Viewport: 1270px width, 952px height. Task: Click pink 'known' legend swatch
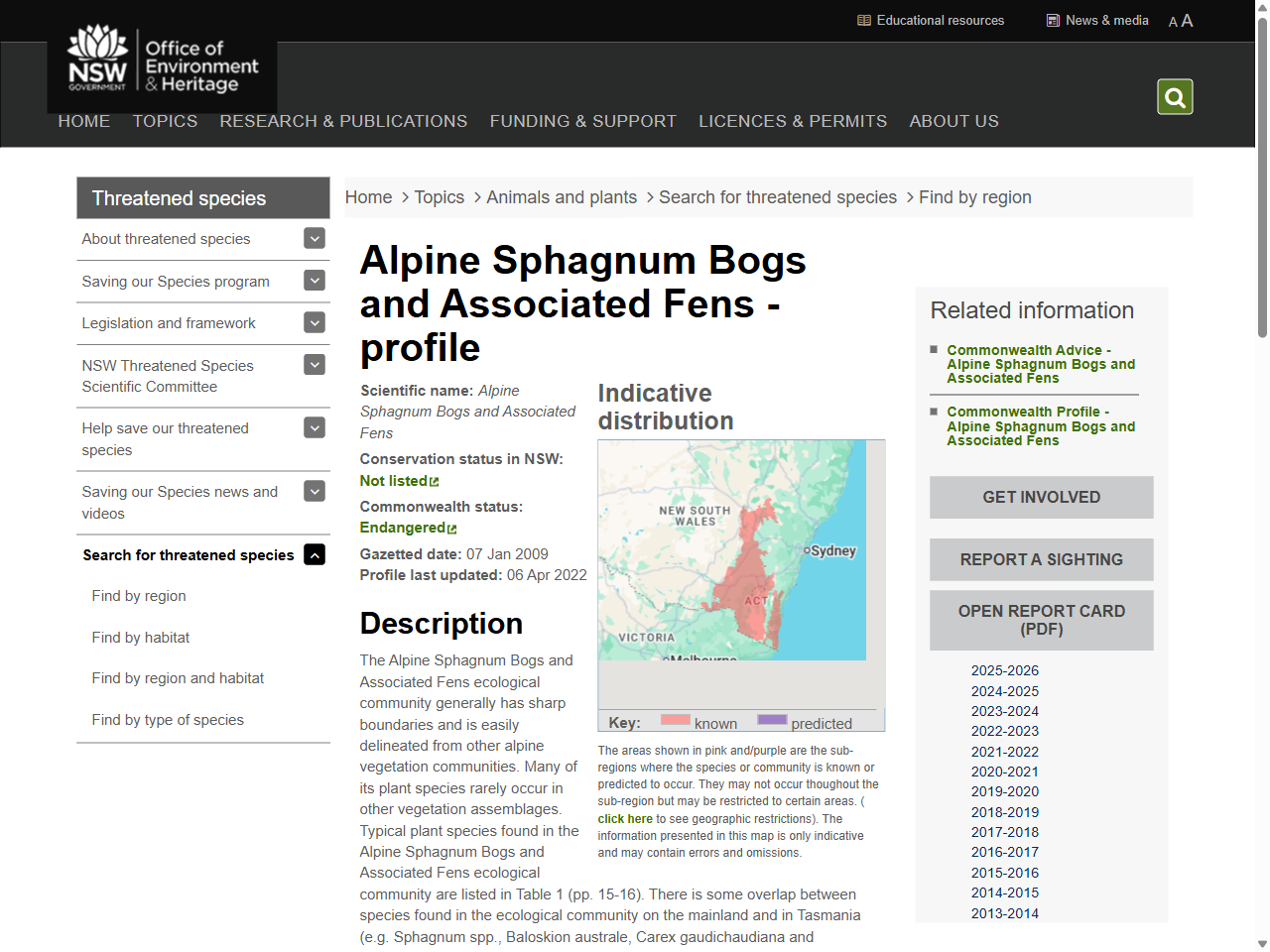[x=676, y=720]
